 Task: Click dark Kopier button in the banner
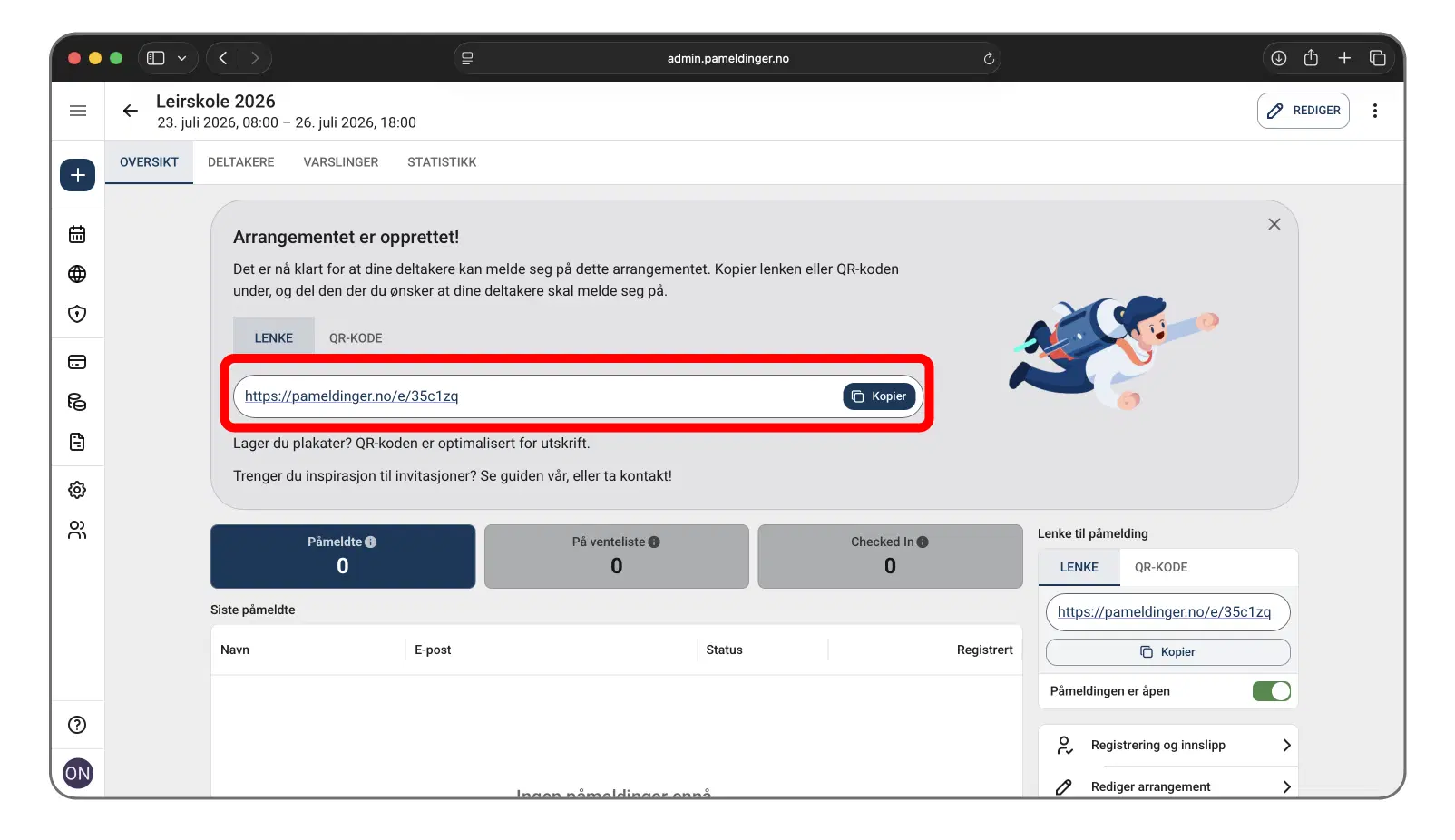coord(879,396)
